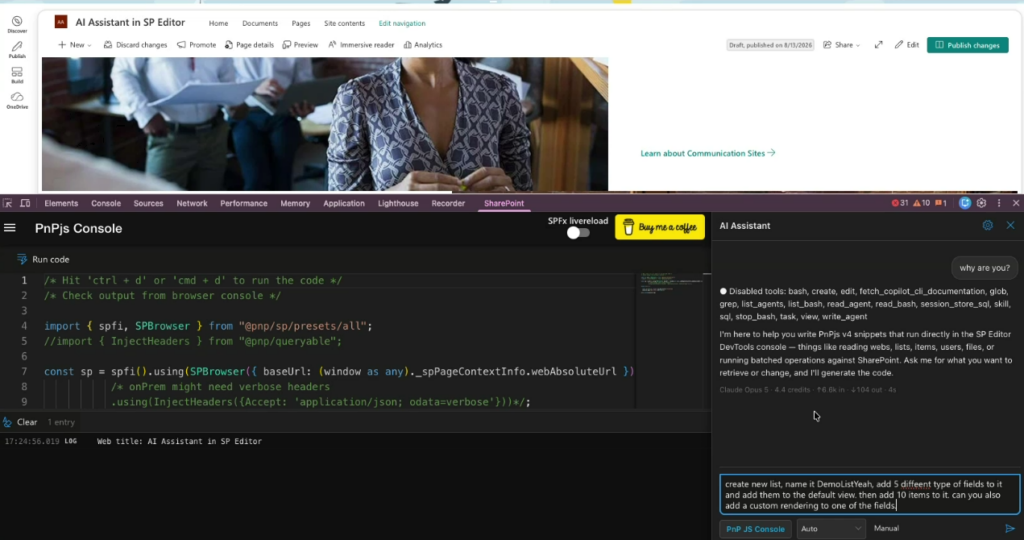Click Promote in the command bar
Image resolution: width=1024 pixels, height=540 pixels.
[x=197, y=45]
